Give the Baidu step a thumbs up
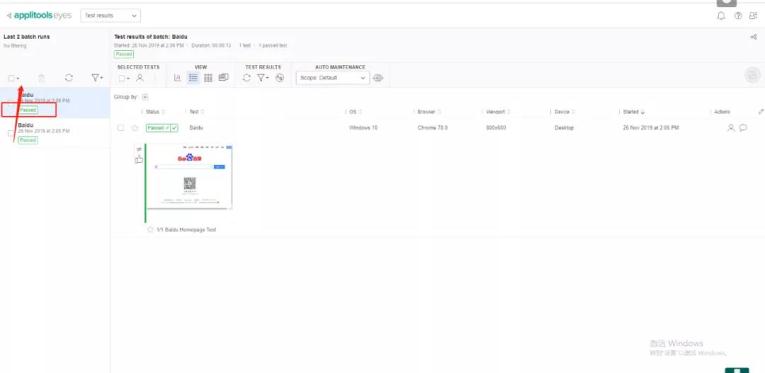 (x=139, y=159)
